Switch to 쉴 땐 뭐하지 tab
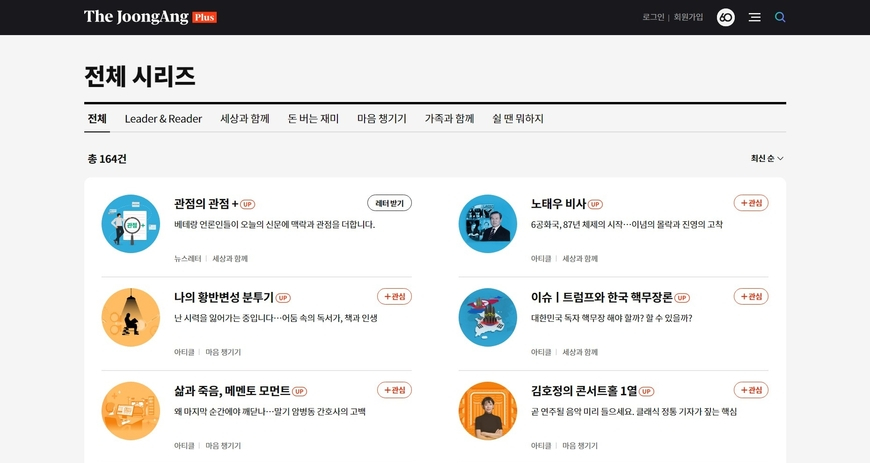Image resolution: width=870 pixels, height=463 pixels. tap(518, 119)
